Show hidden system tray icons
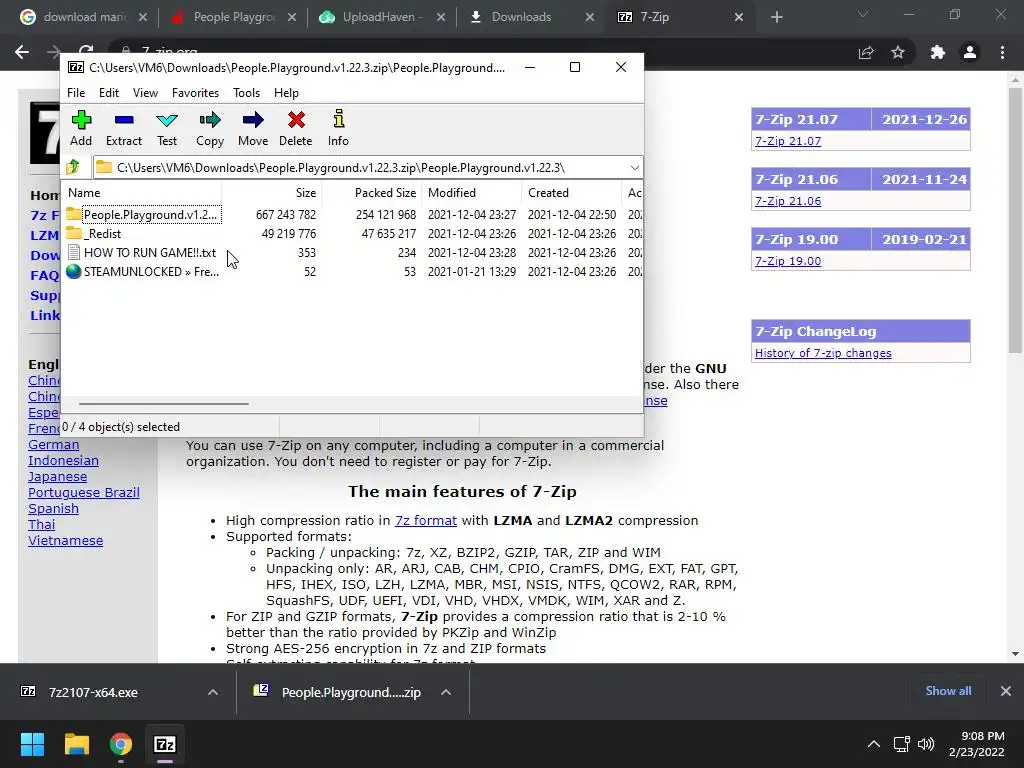Viewport: 1024px width, 768px height. tap(874, 744)
